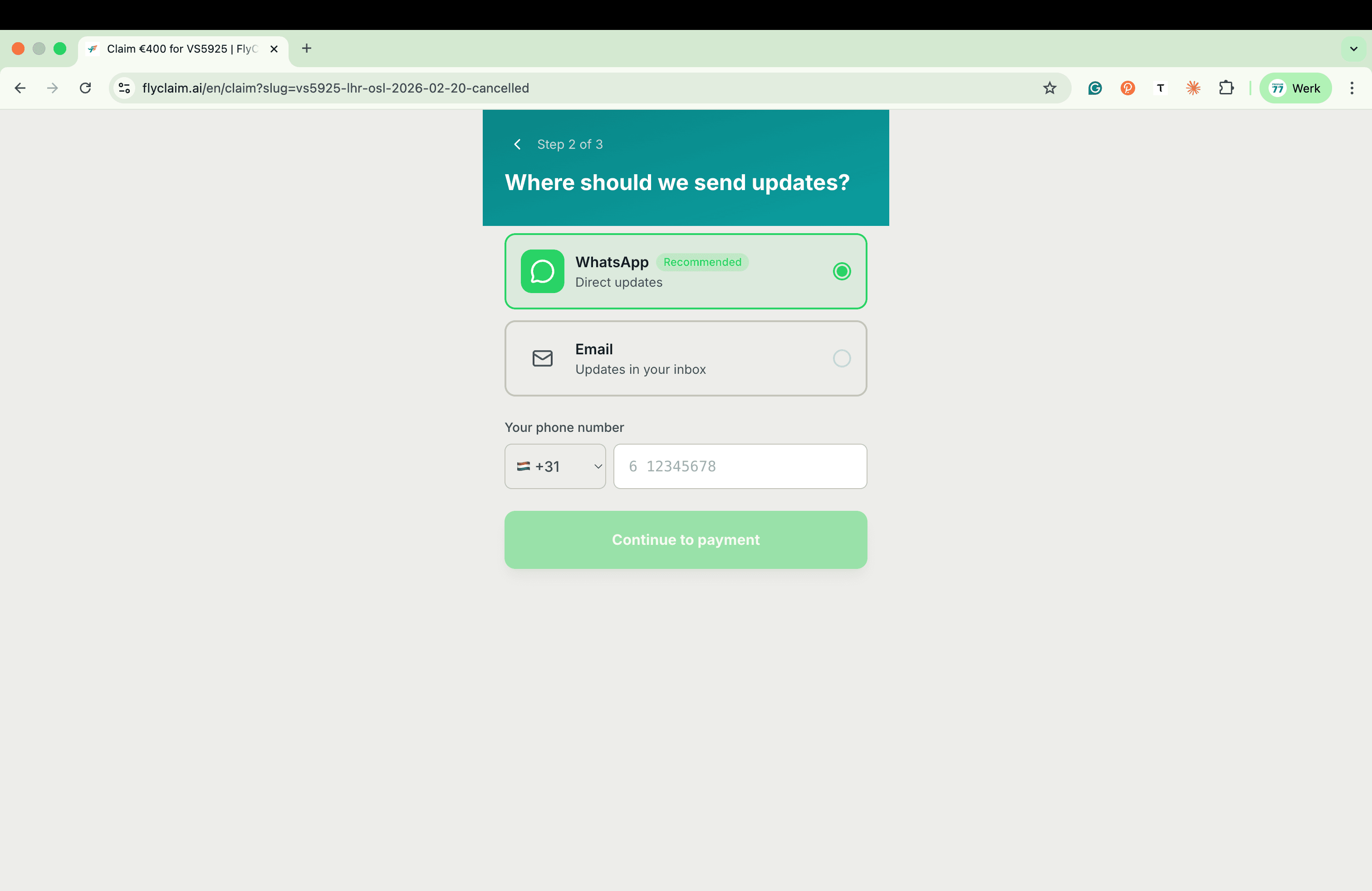Click the Continue to payment button
The height and width of the screenshot is (891, 1372).
(686, 539)
